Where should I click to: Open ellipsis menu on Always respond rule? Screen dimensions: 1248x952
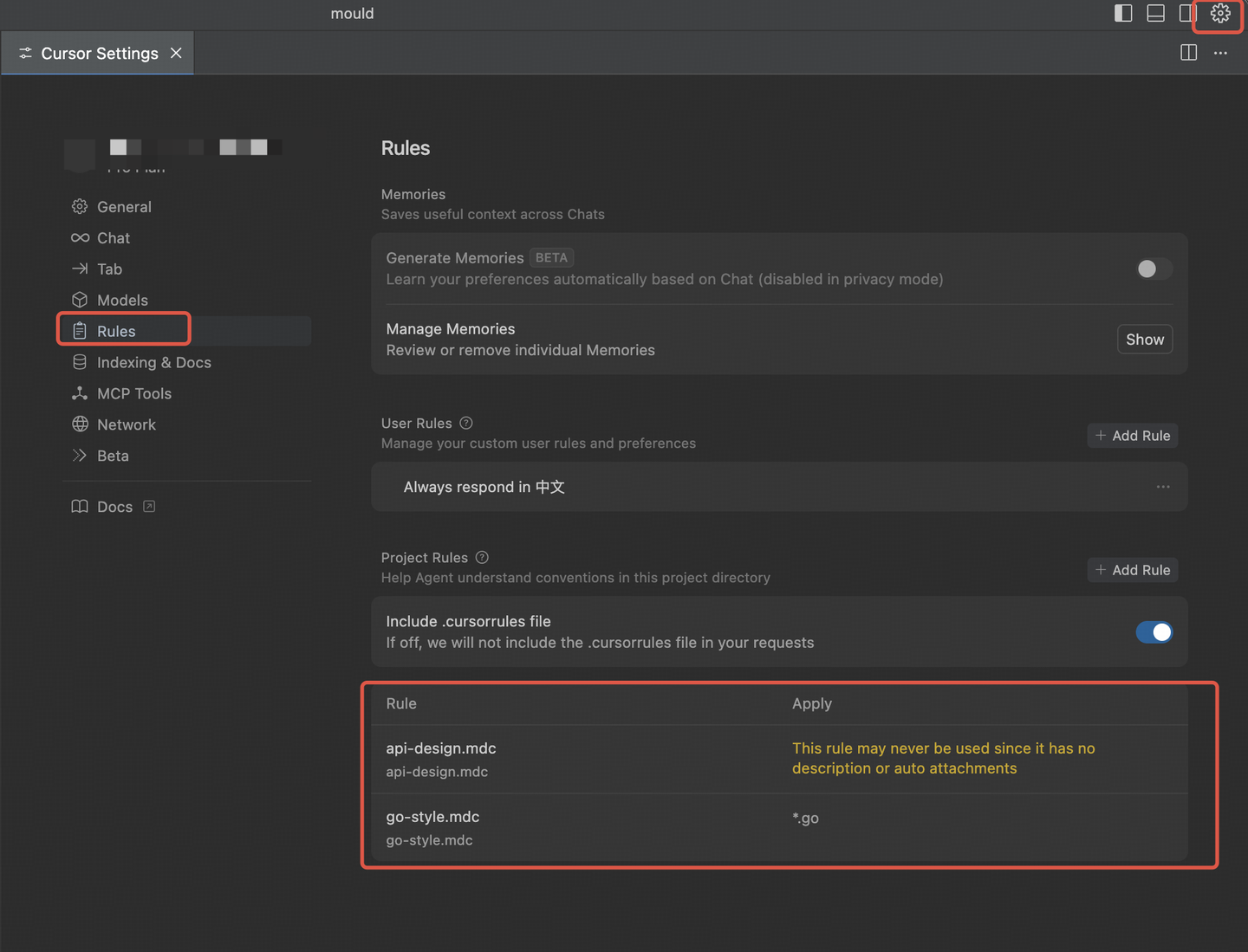[x=1163, y=487]
